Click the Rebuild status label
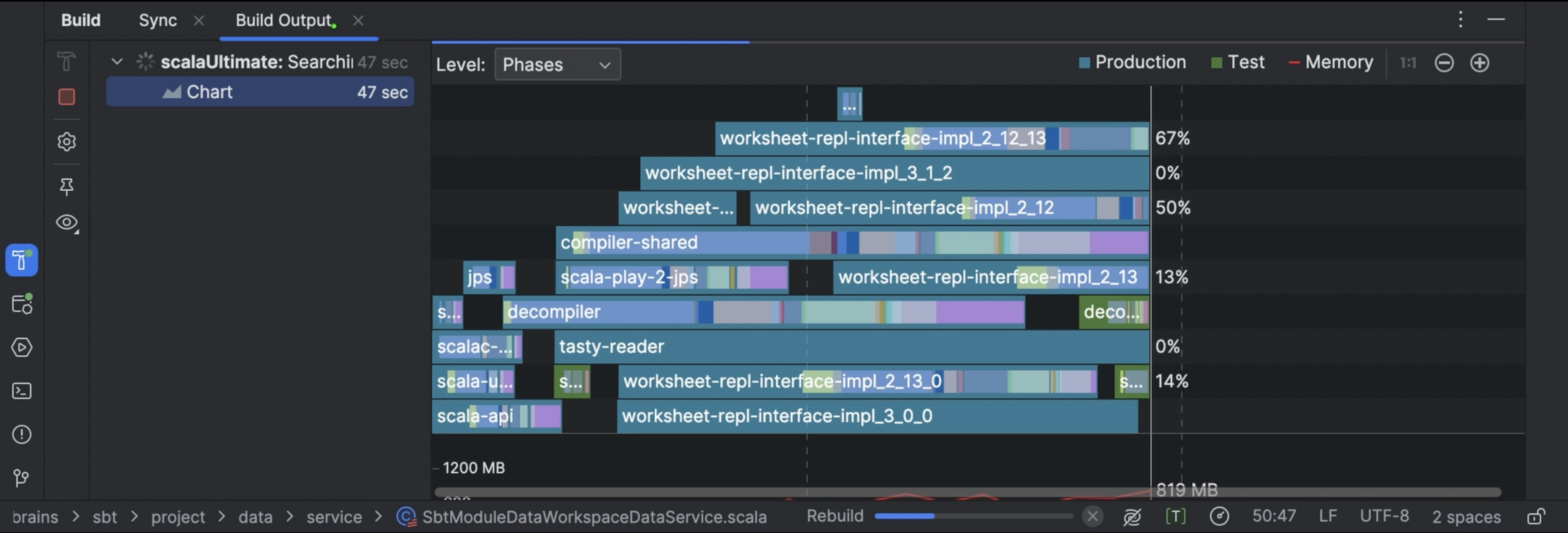Screen dimensions: 1568x533 point(834,516)
